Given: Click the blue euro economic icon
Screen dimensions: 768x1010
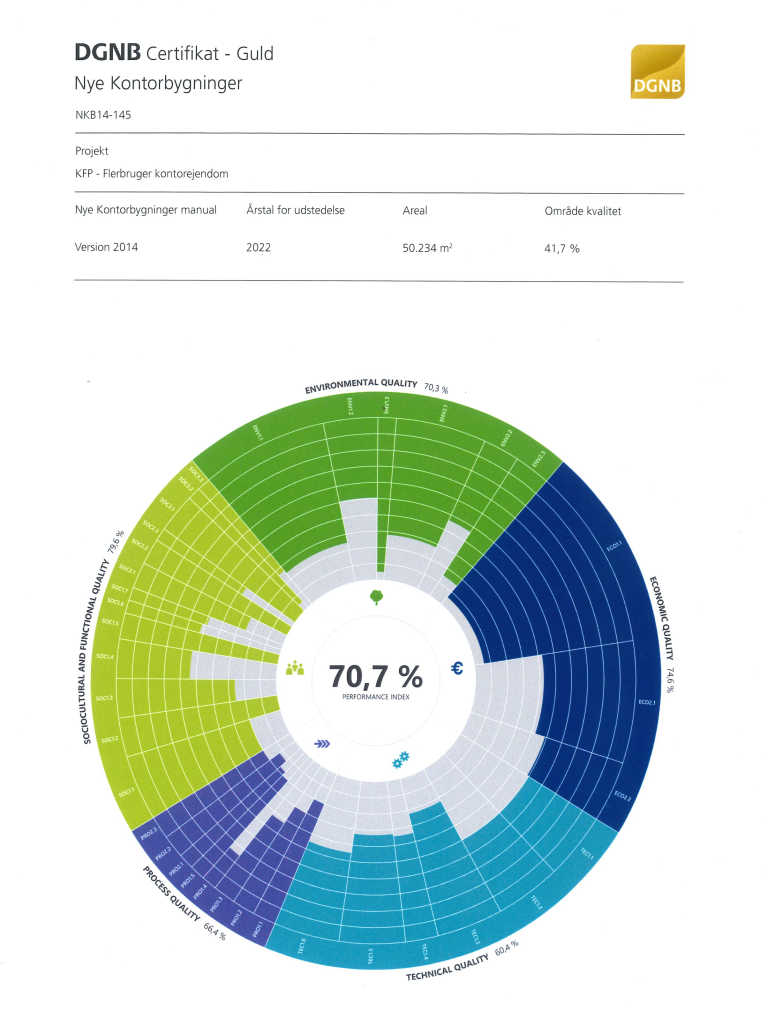Looking at the screenshot, I should (457, 669).
